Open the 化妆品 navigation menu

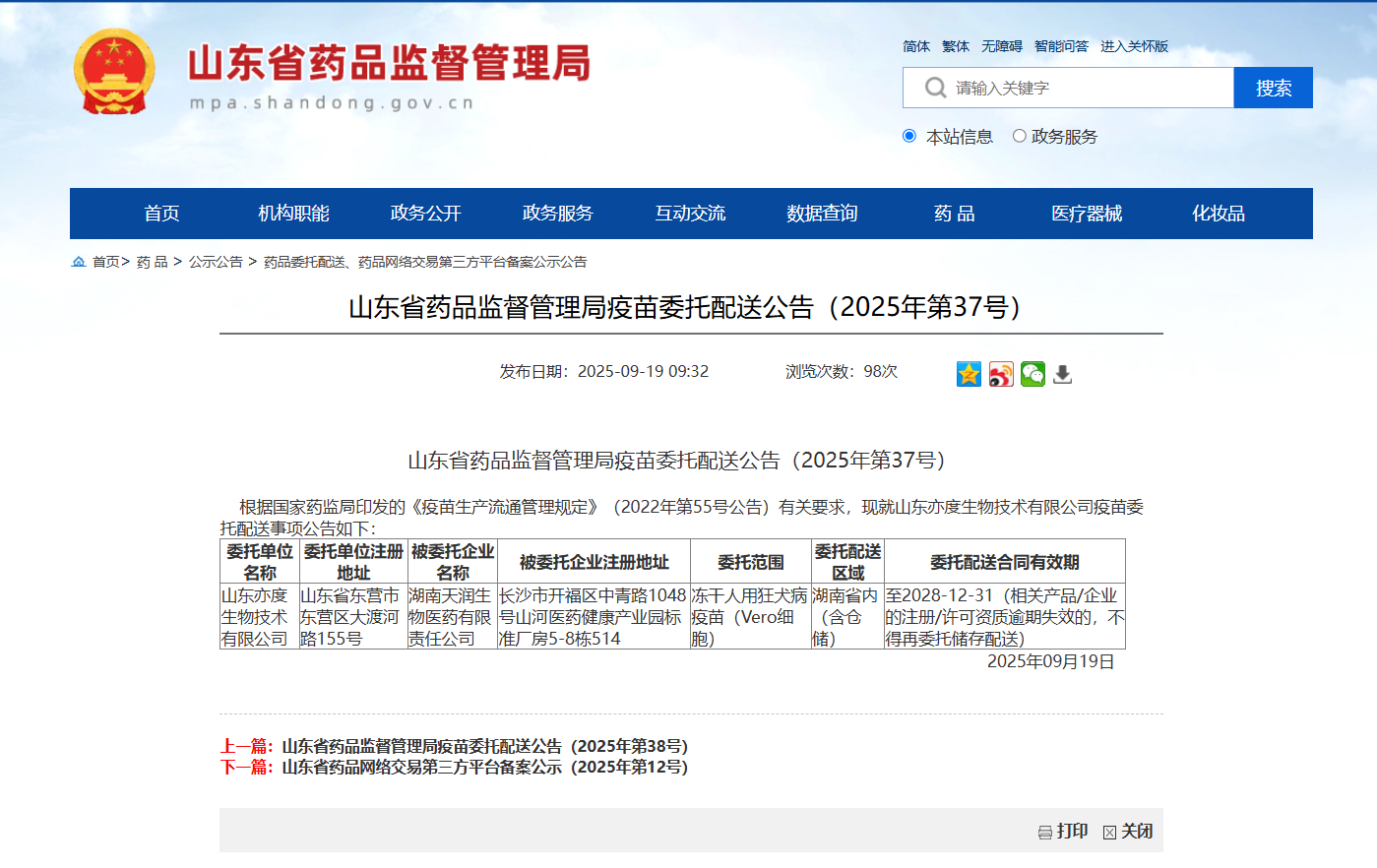click(1218, 214)
